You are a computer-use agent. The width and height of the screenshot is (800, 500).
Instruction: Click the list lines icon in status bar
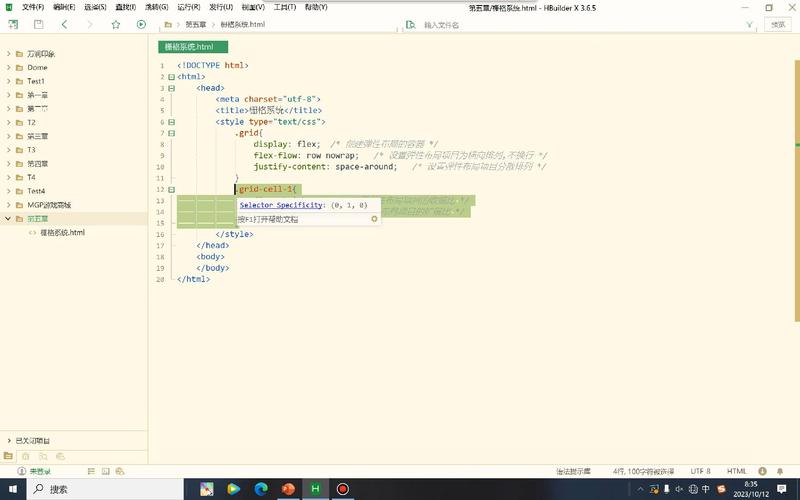click(91, 471)
